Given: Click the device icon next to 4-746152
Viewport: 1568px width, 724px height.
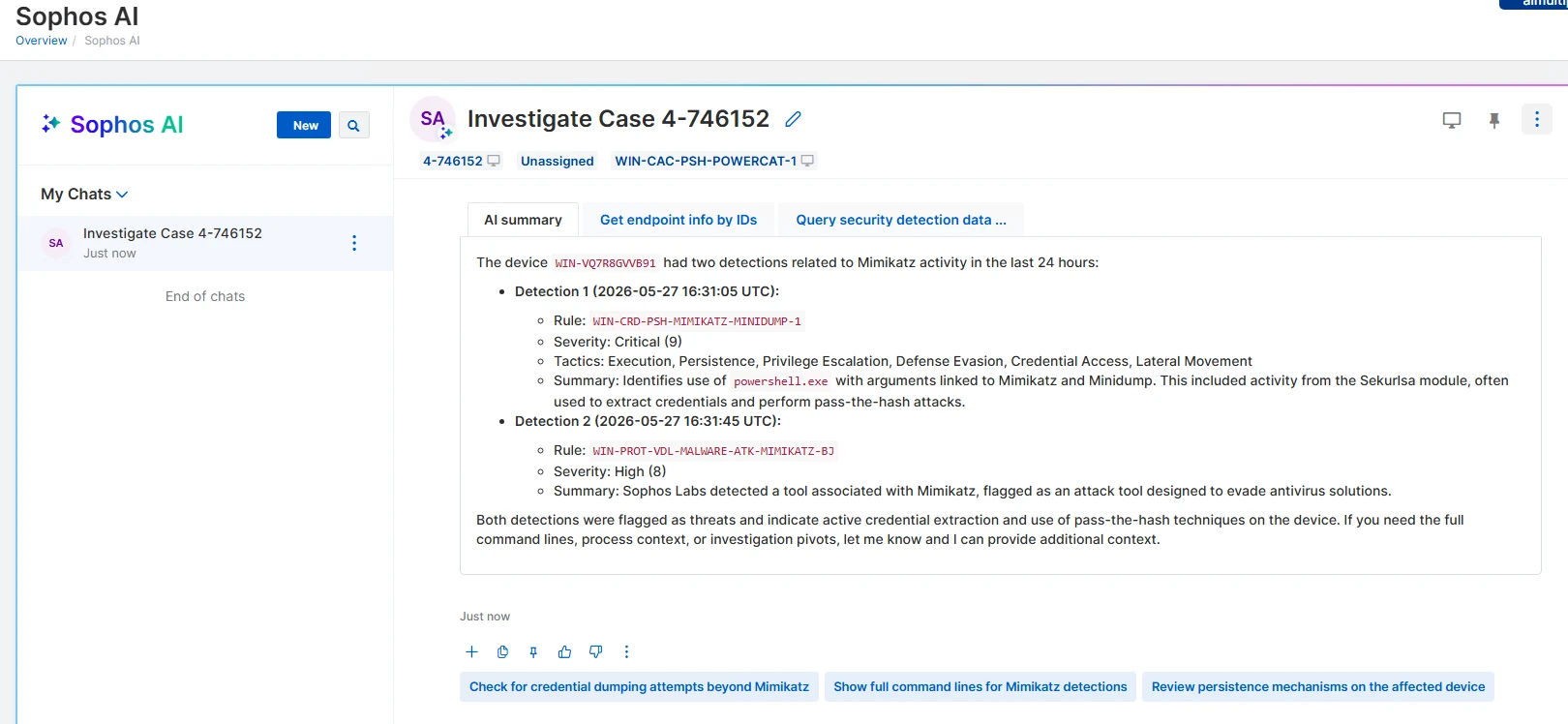Looking at the screenshot, I should pos(494,161).
